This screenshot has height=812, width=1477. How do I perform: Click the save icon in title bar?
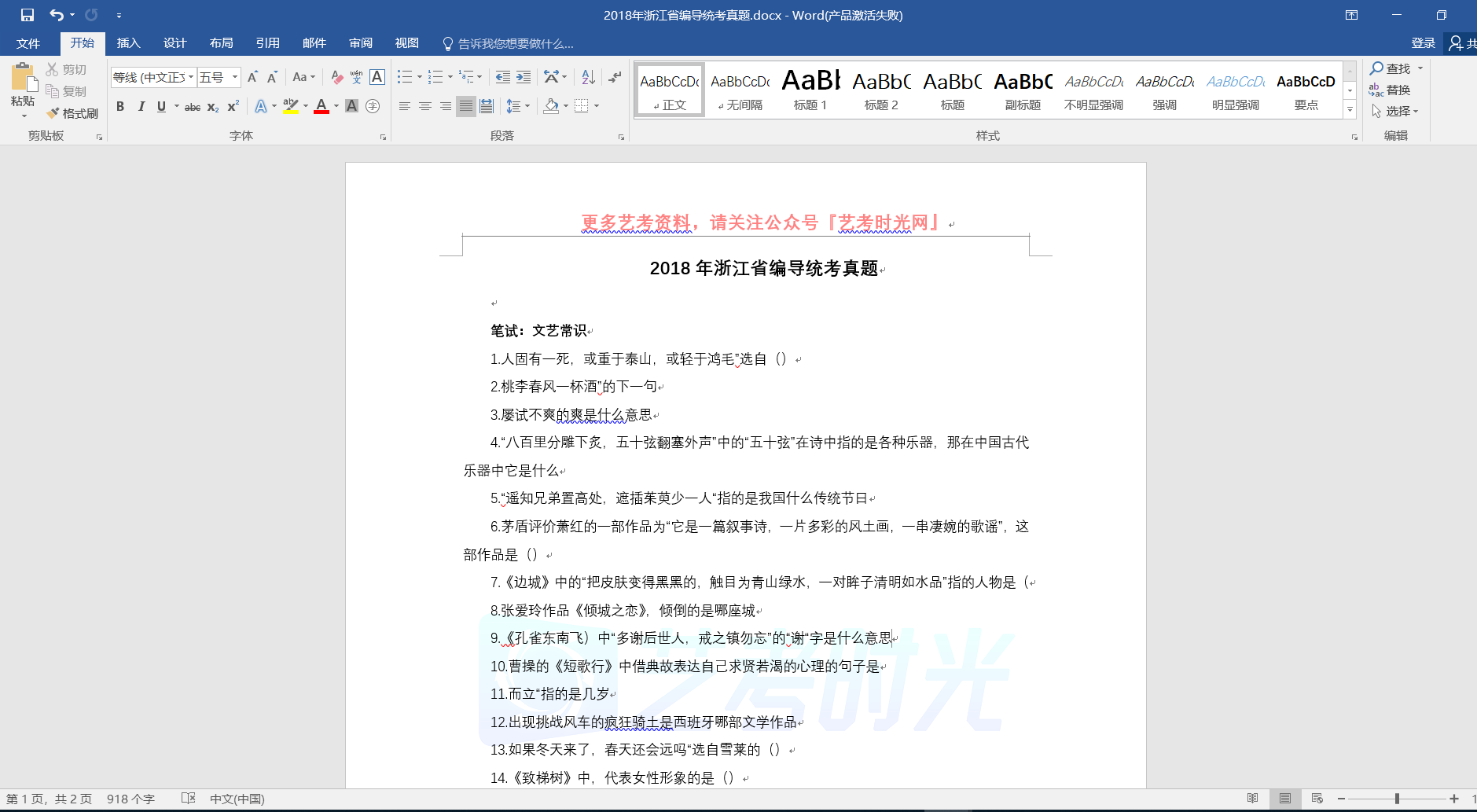point(28,15)
